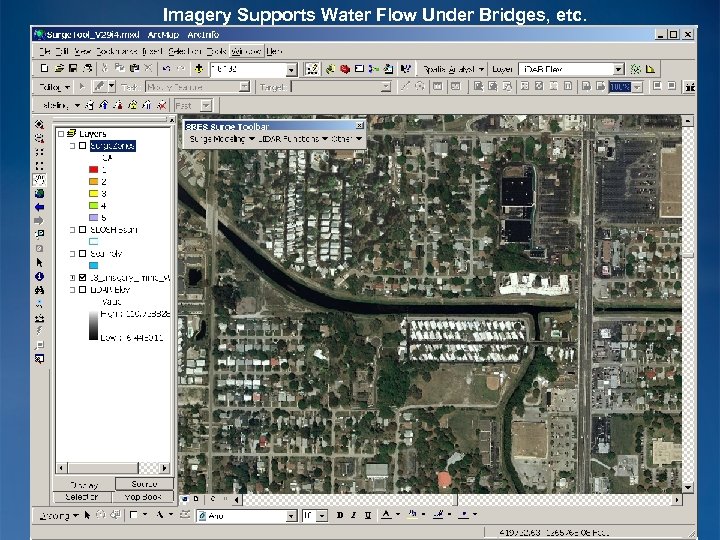Click the Select Features tool icon
Image resolution: width=720 pixels, height=540 pixels.
pos(39,235)
